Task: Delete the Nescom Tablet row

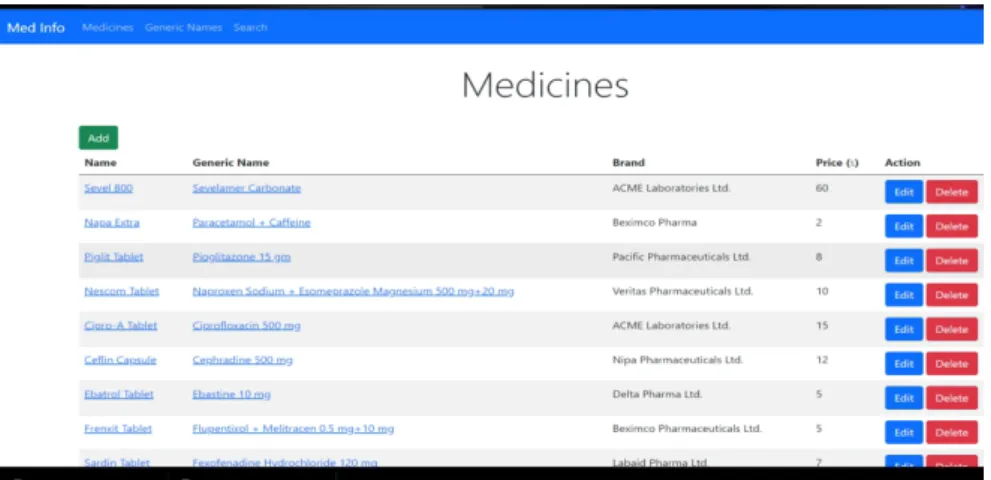Action: point(951,295)
